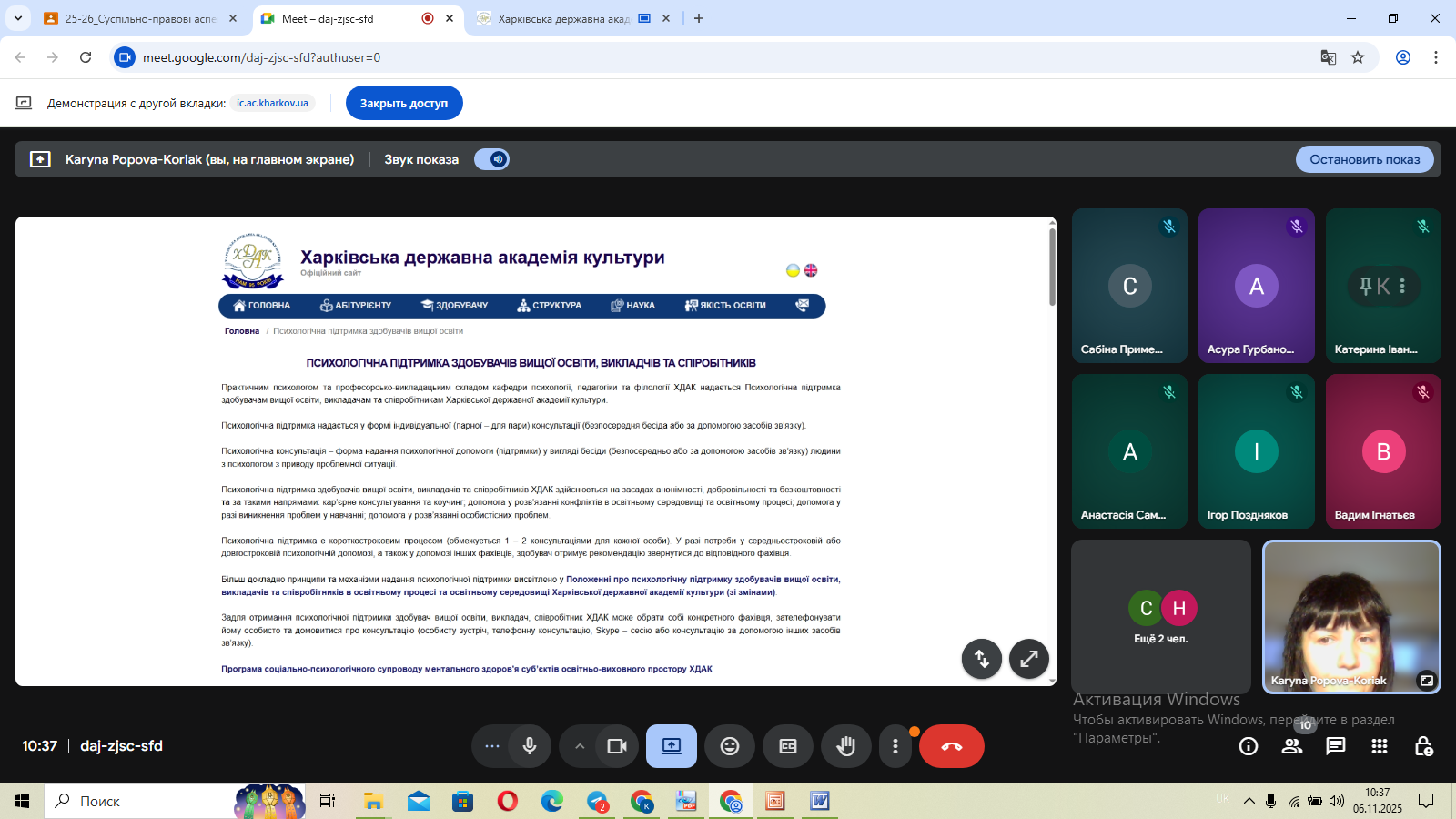The width and height of the screenshot is (1456, 819).
Task: Expand the camera settings chevron
Action: 579,746
